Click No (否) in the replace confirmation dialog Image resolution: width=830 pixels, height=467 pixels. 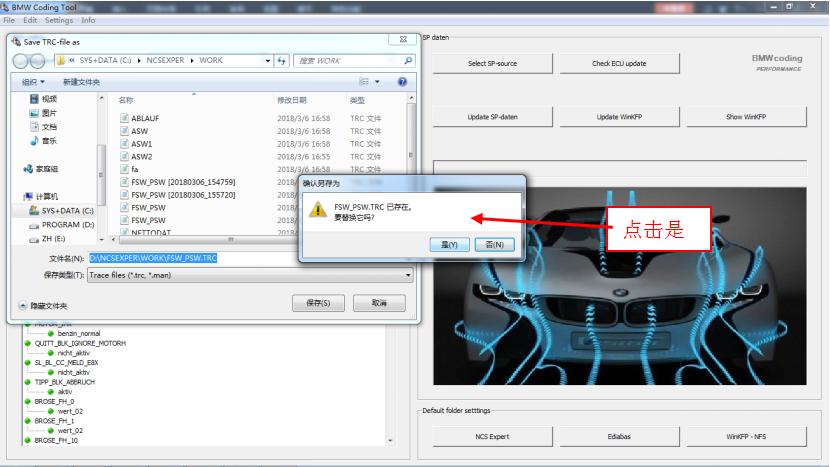coord(494,245)
